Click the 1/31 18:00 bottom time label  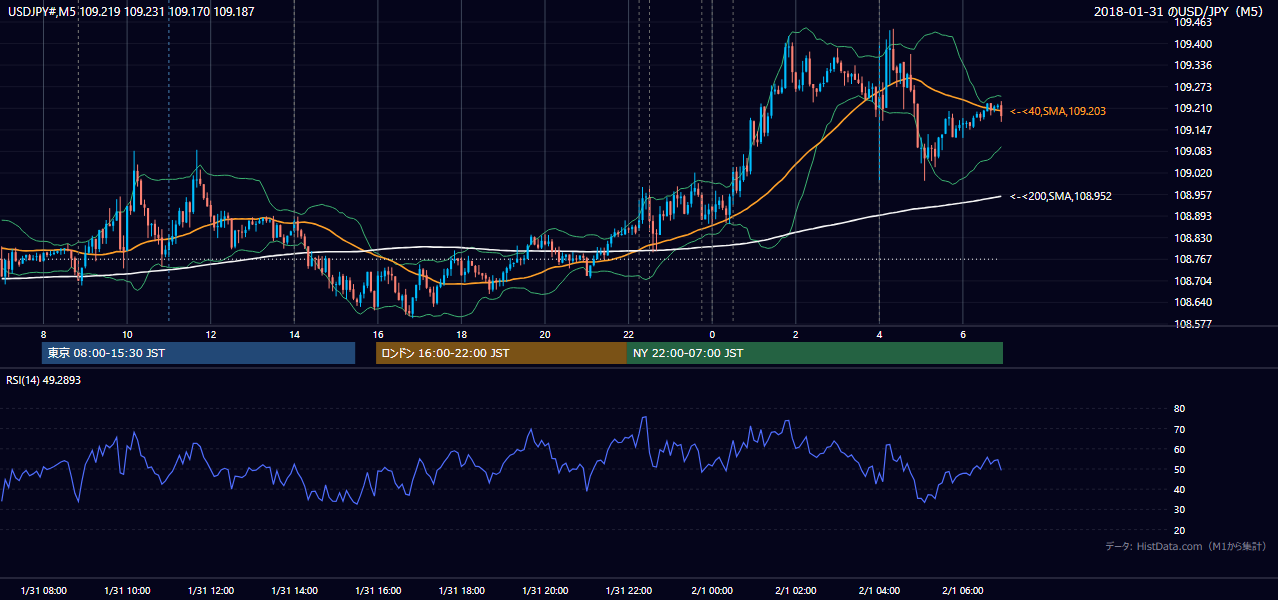tap(461, 591)
